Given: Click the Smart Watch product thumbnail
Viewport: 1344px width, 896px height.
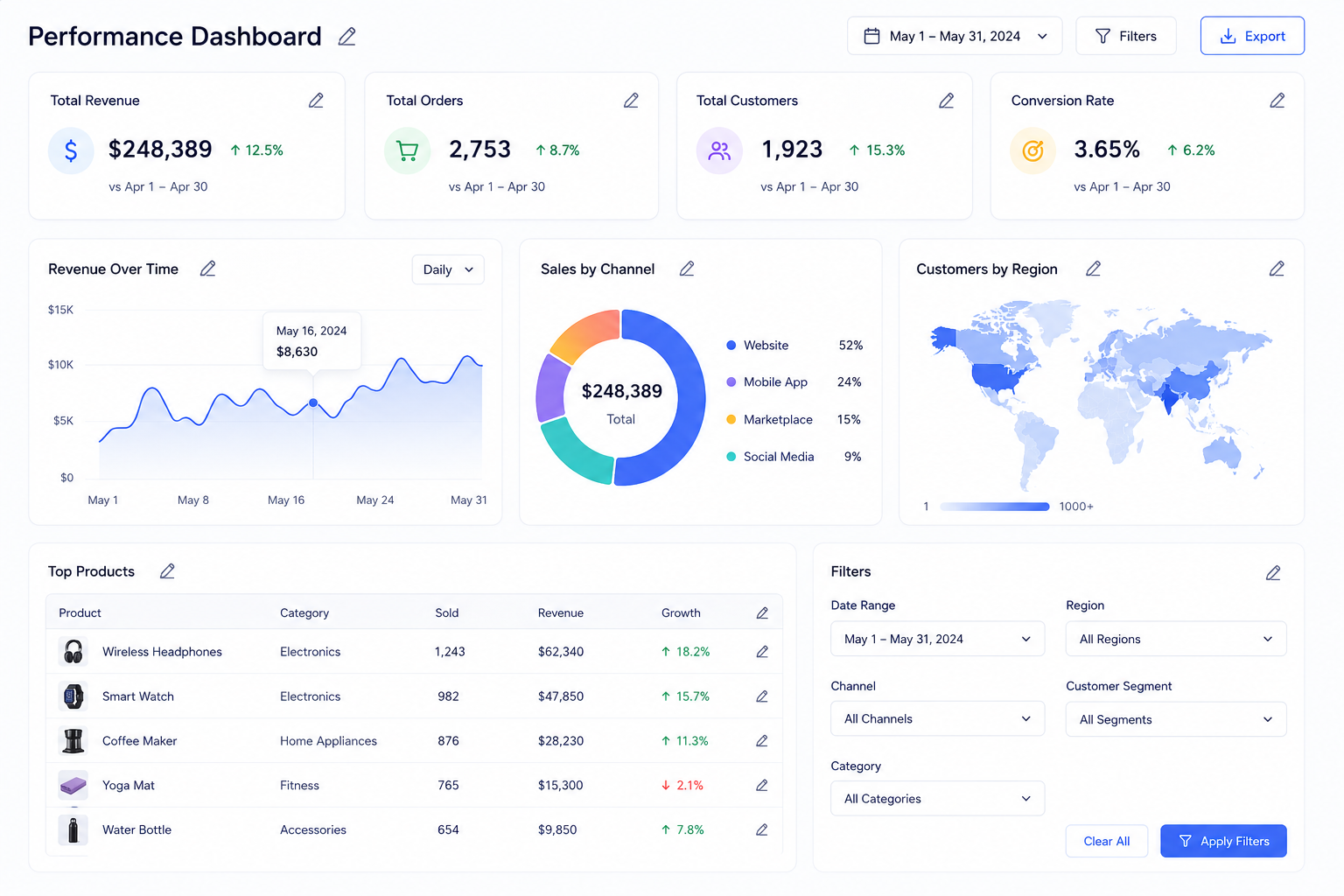Looking at the screenshot, I should [73, 696].
